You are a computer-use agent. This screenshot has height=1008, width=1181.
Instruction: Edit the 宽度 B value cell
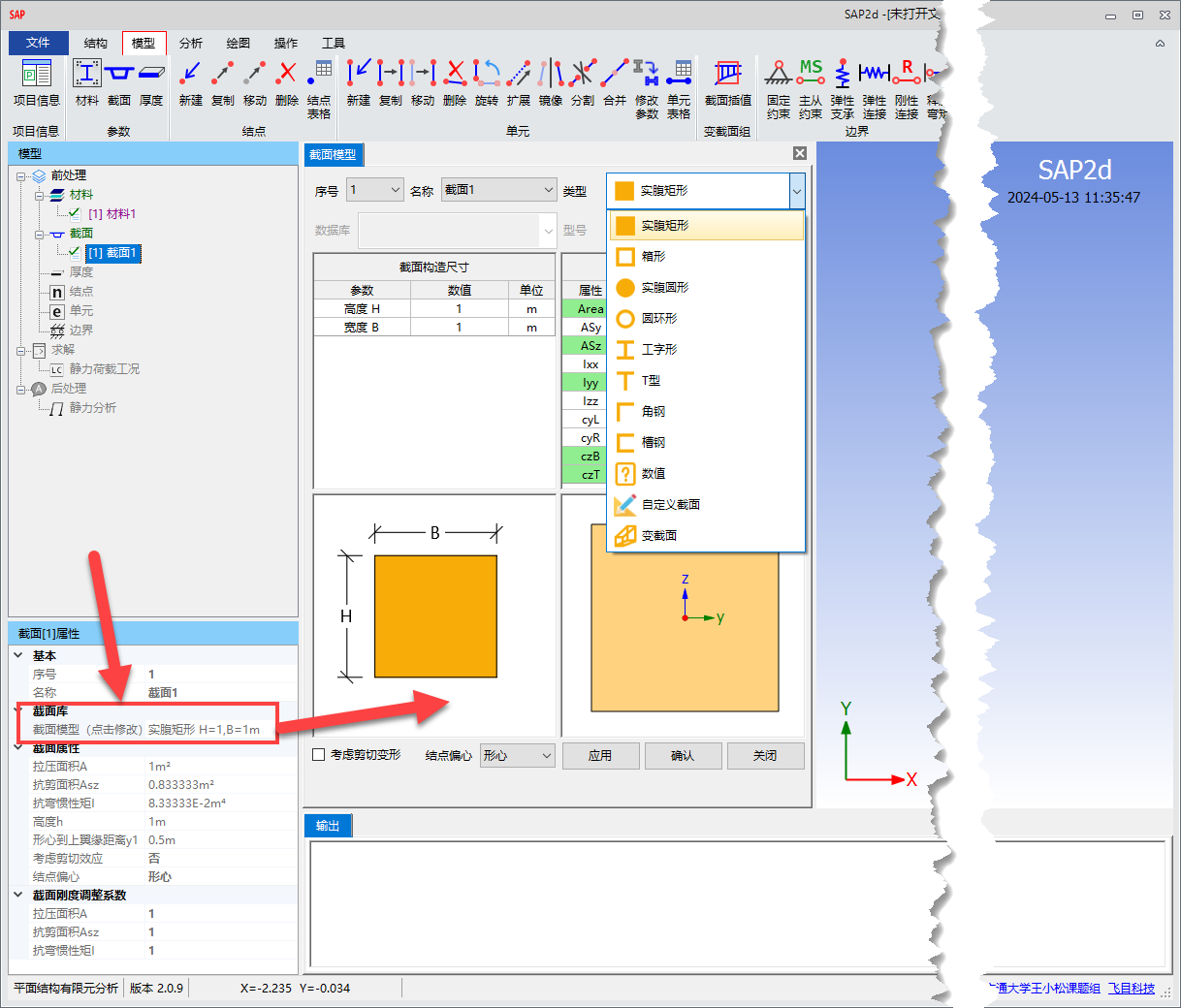pos(460,328)
